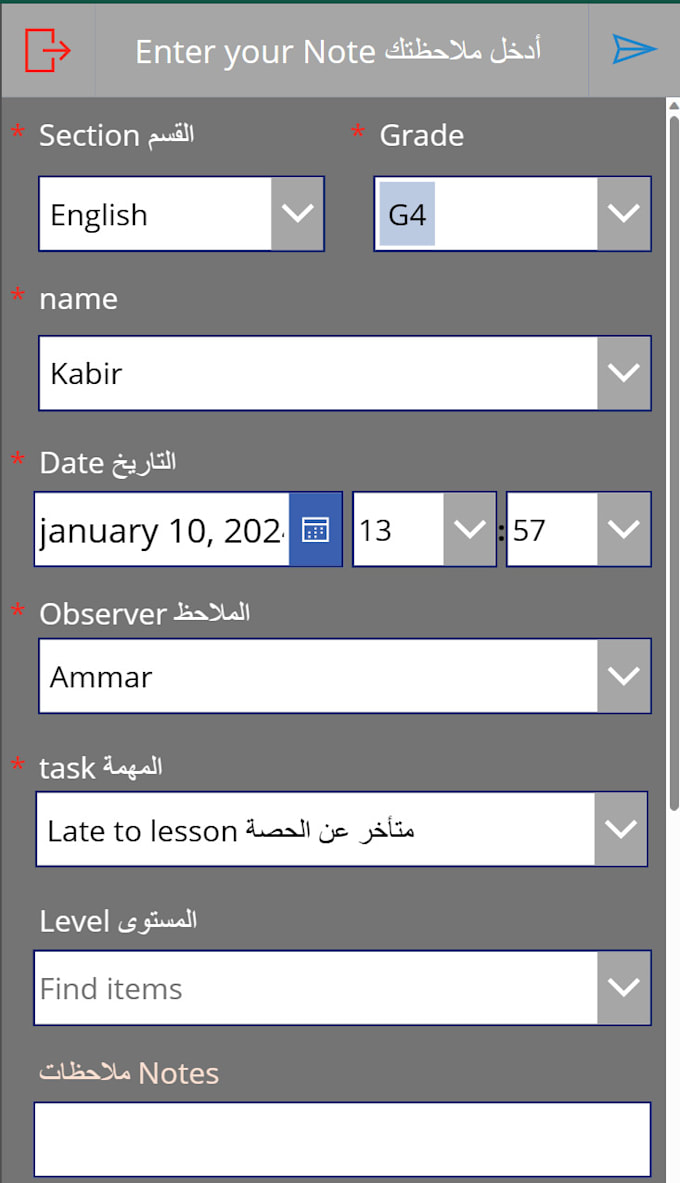Click the Observer dropdown chevron
Screen dimensions: 680x1183
coord(624,675)
